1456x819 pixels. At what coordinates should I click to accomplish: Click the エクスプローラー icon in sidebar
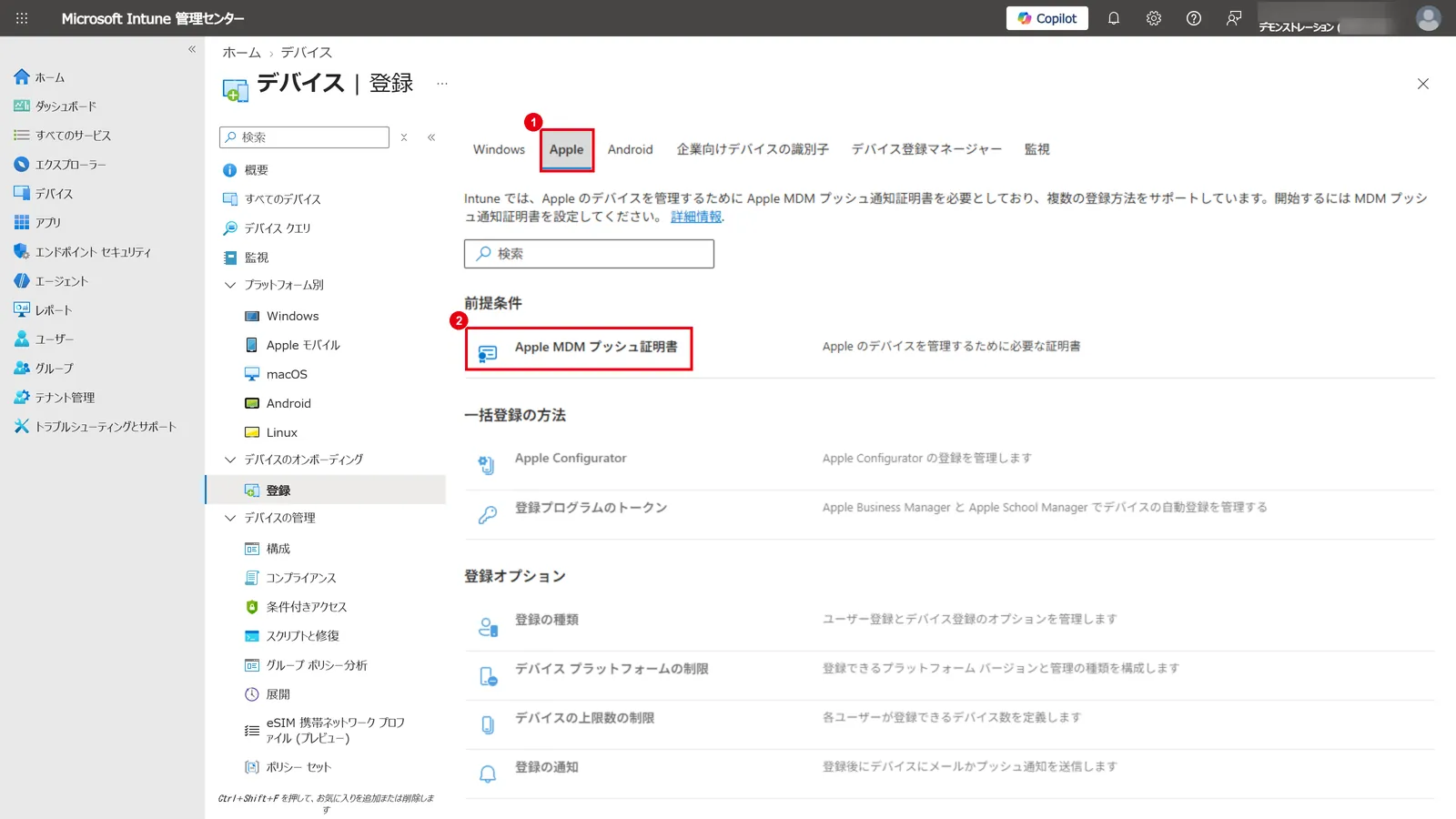pyautogui.click(x=22, y=165)
